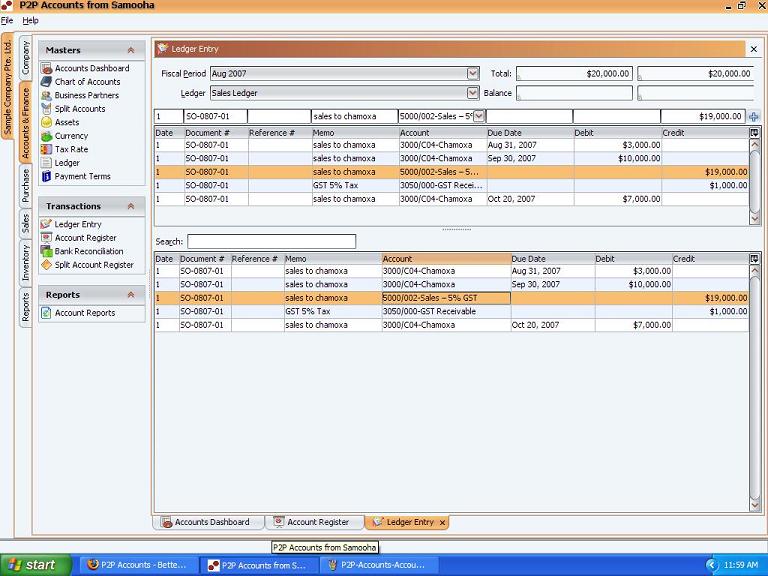Click the Chart of Accounts book icon
This screenshot has width=768, height=576.
click(47, 82)
